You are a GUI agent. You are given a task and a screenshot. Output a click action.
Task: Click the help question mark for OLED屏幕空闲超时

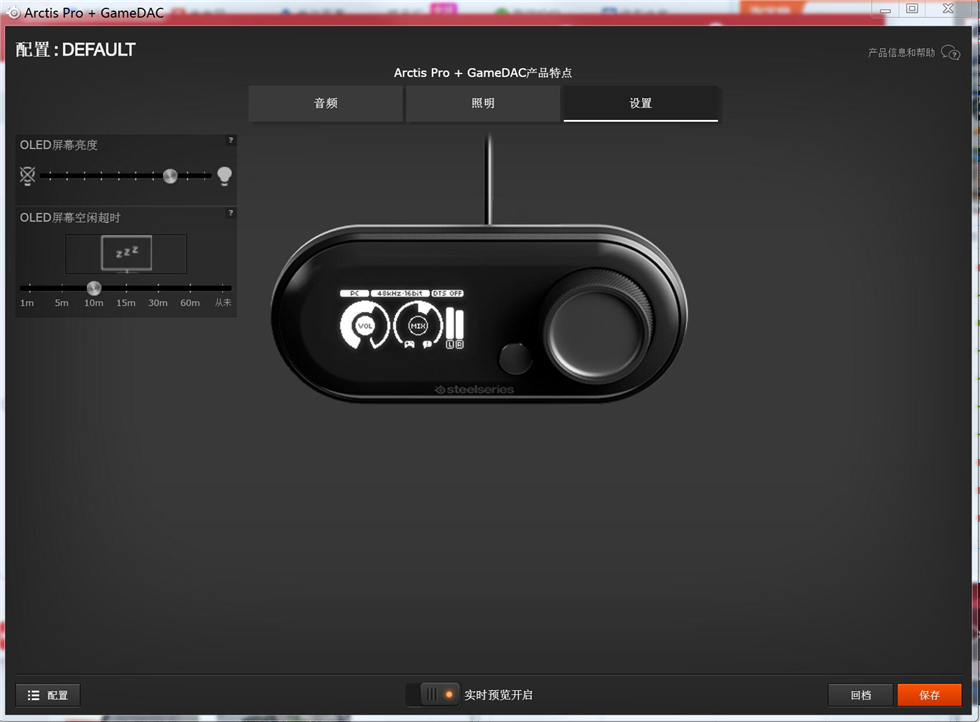[x=231, y=213]
